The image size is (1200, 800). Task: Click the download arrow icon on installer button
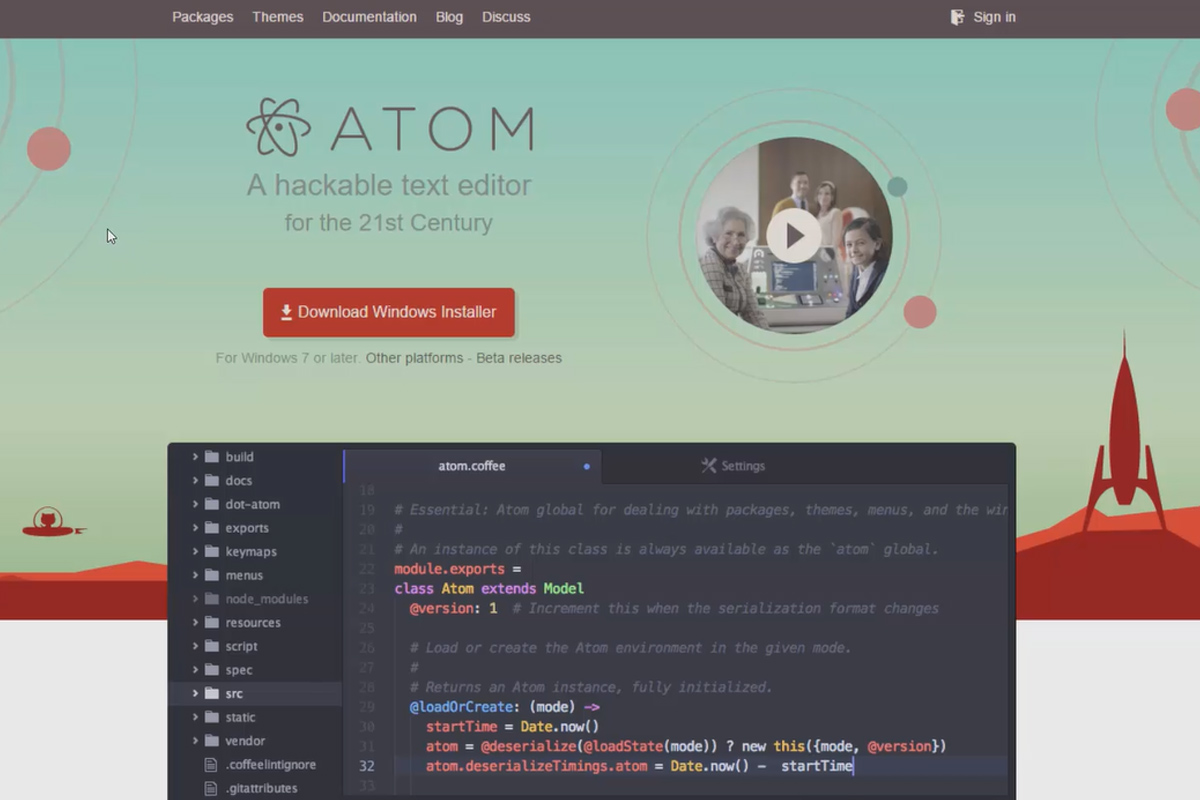286,312
